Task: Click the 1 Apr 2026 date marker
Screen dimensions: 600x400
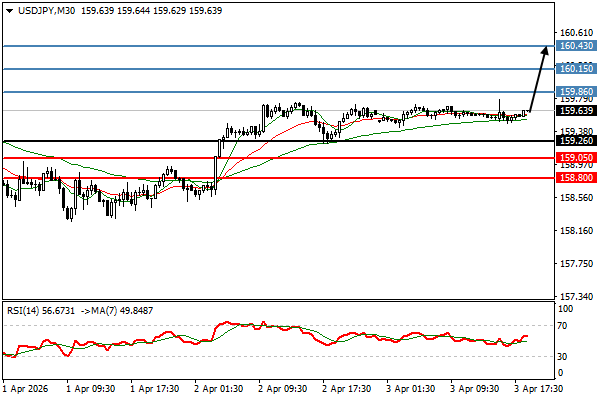Action: [x=27, y=386]
